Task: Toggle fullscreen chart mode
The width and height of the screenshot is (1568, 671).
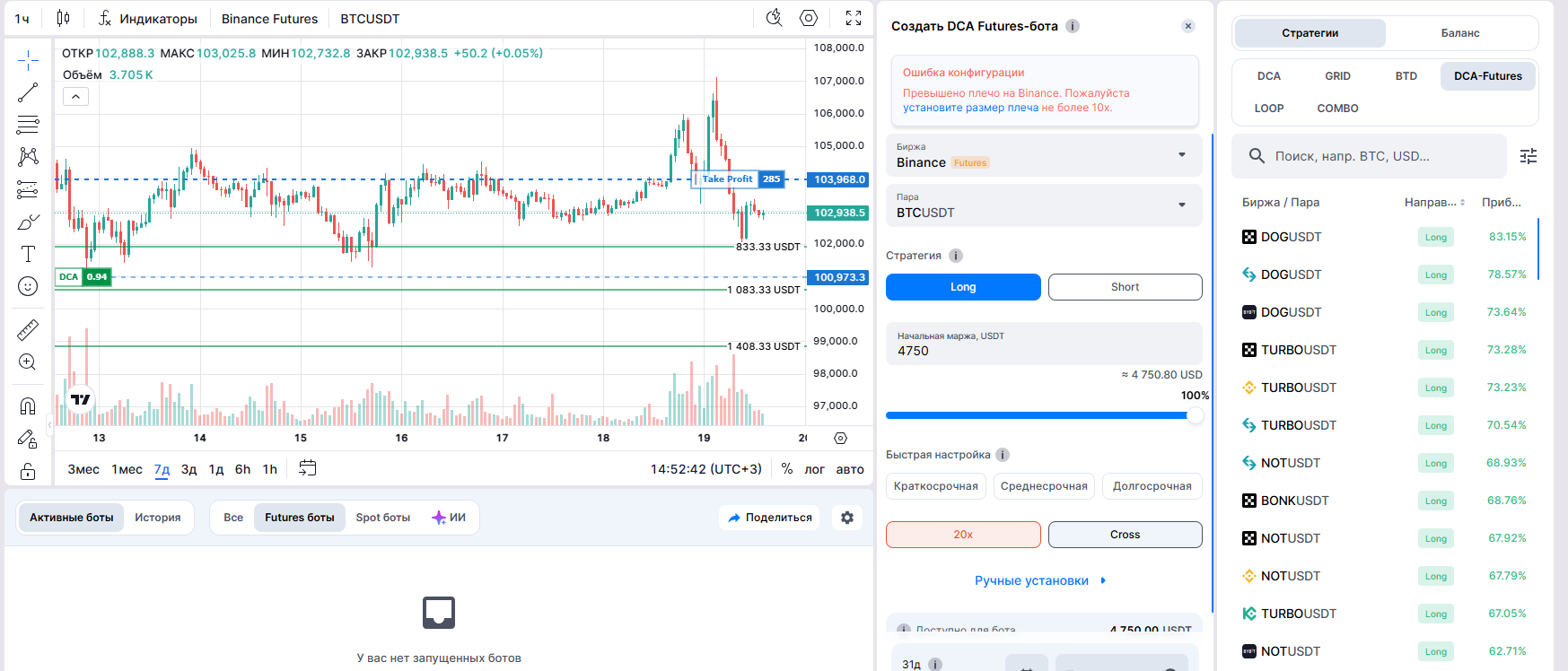Action: [854, 18]
